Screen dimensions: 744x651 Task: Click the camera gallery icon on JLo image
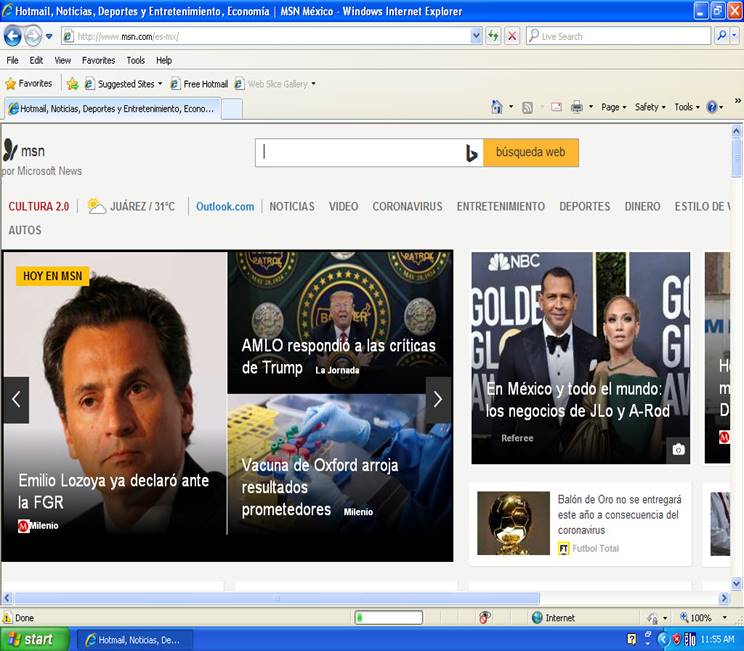point(678,450)
